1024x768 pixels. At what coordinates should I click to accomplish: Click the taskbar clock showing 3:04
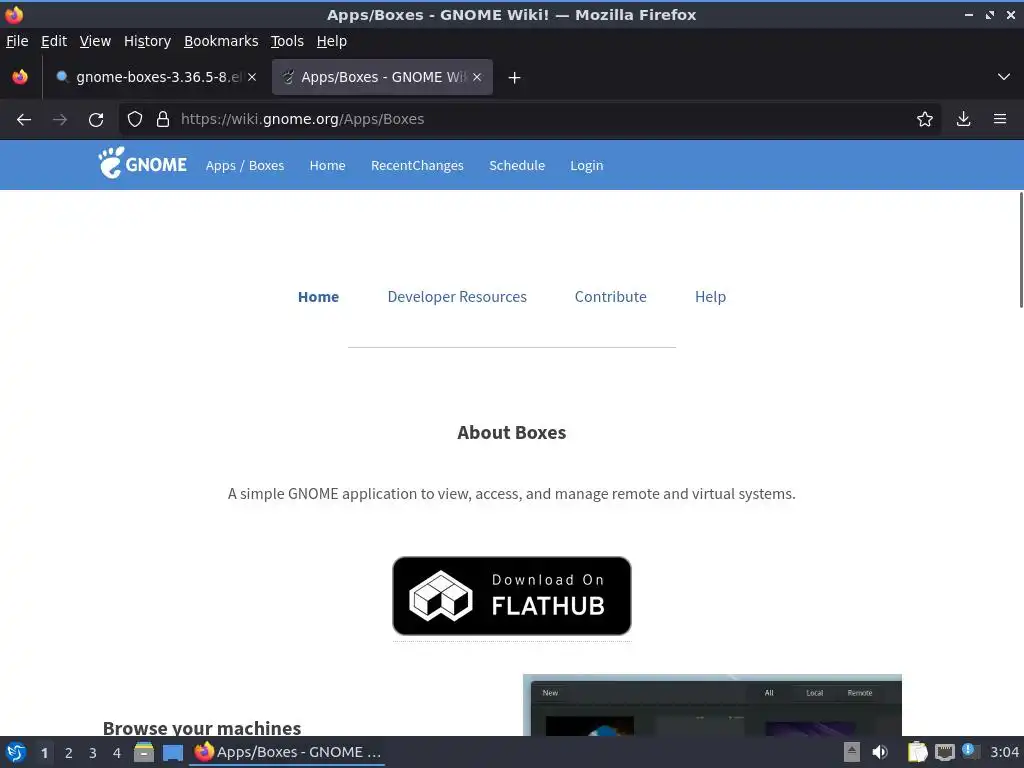point(1004,752)
